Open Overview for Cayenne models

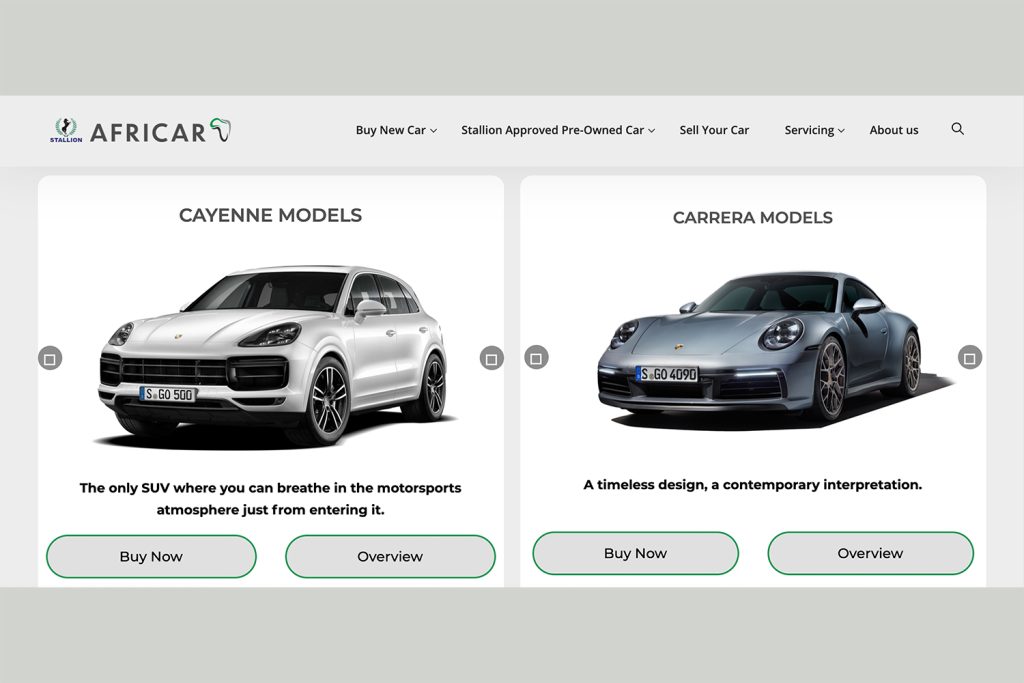click(x=390, y=557)
